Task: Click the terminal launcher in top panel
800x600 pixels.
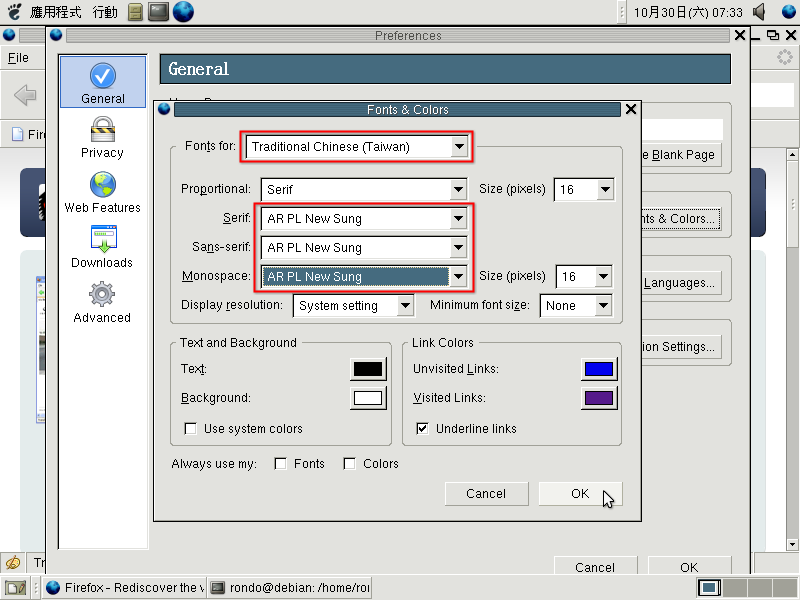Action: click(157, 12)
